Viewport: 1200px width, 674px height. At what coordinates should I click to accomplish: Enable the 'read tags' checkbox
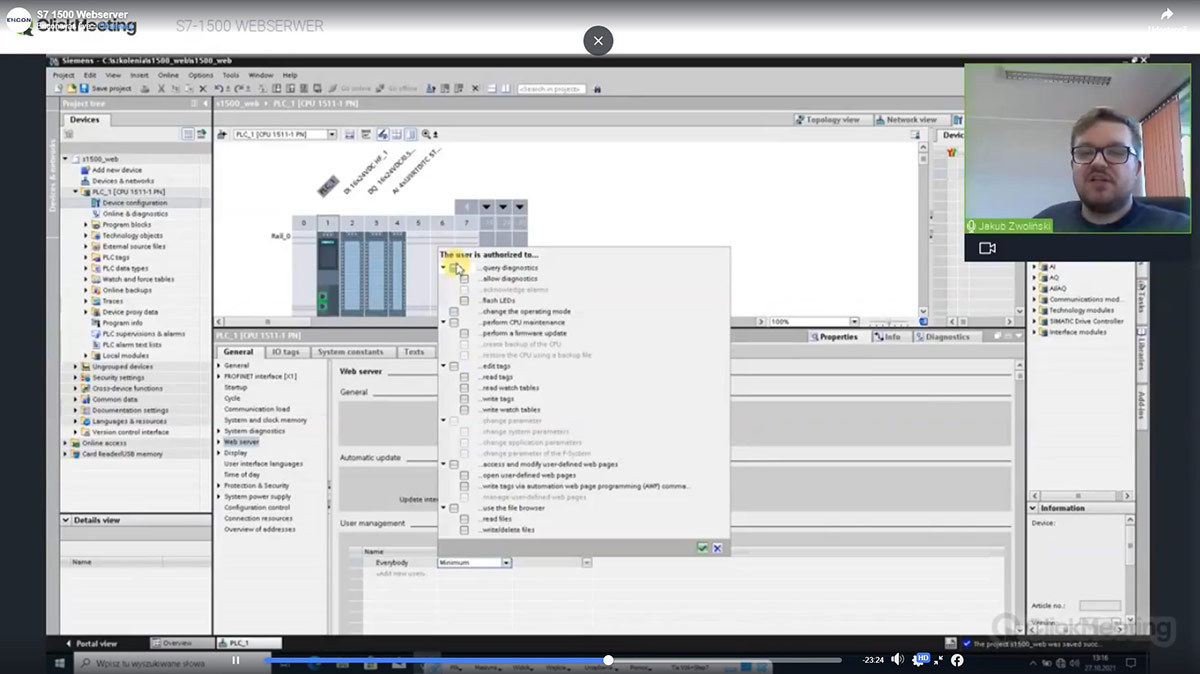pos(464,377)
